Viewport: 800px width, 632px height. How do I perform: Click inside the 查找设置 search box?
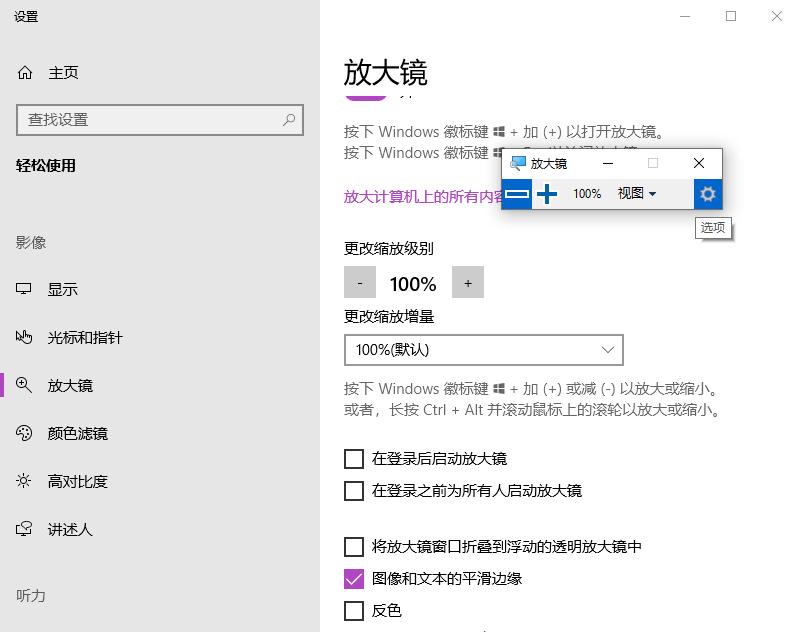tap(160, 120)
